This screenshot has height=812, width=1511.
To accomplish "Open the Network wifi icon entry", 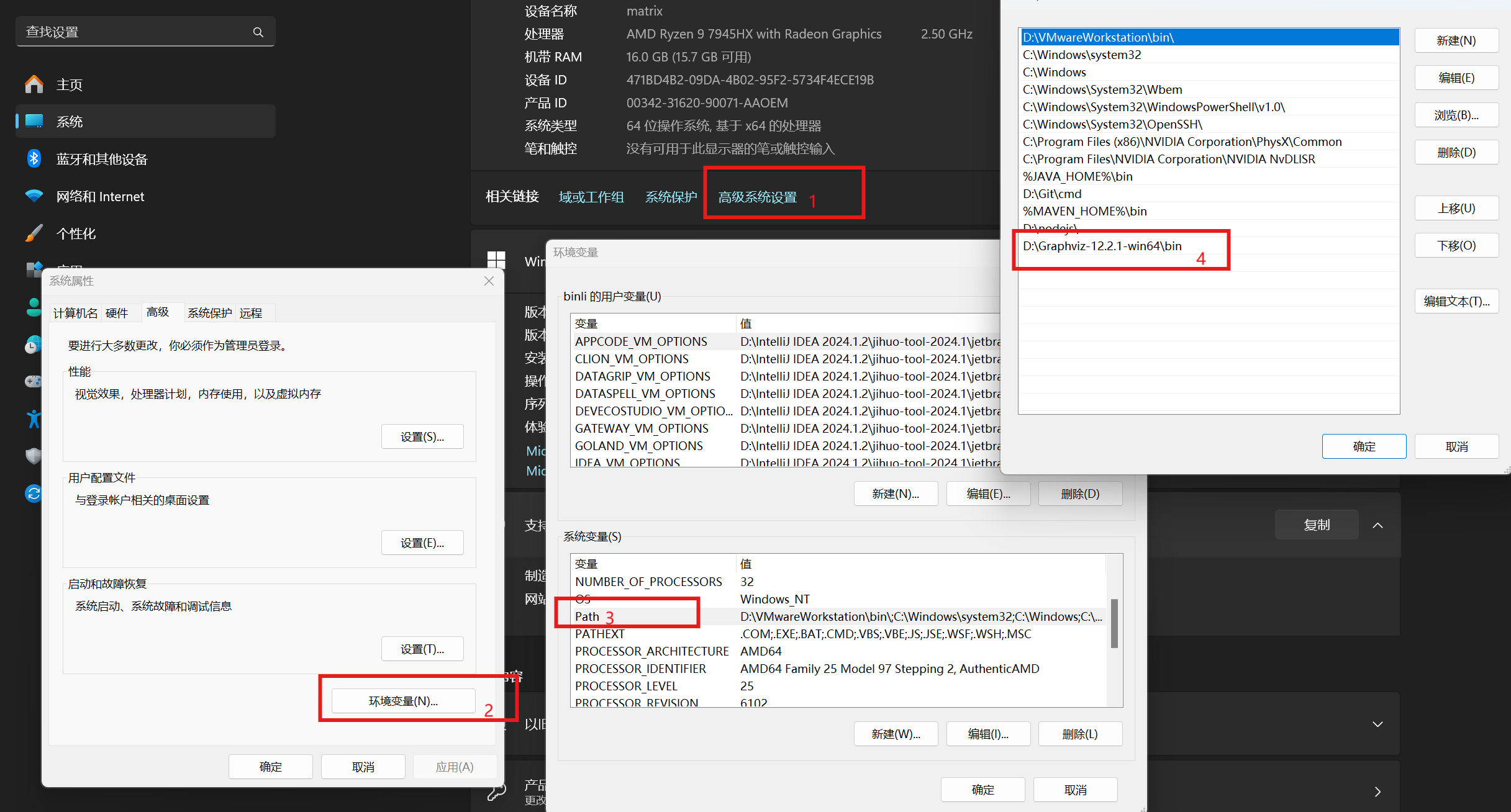I will pyautogui.click(x=34, y=196).
